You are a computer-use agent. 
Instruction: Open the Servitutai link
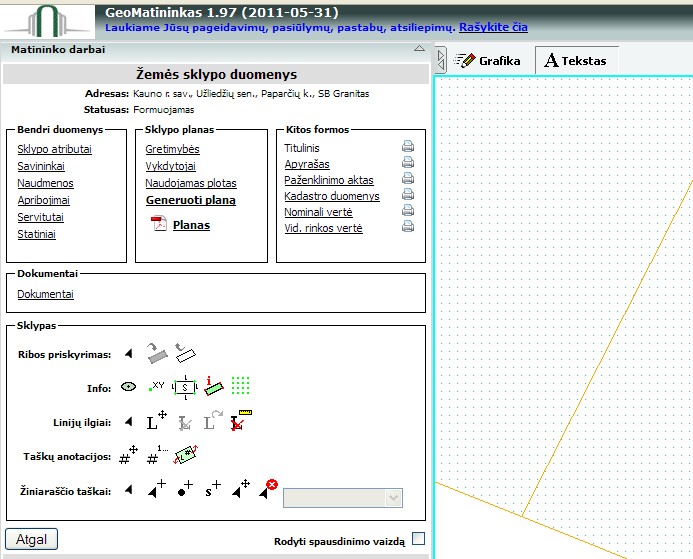coord(41,217)
